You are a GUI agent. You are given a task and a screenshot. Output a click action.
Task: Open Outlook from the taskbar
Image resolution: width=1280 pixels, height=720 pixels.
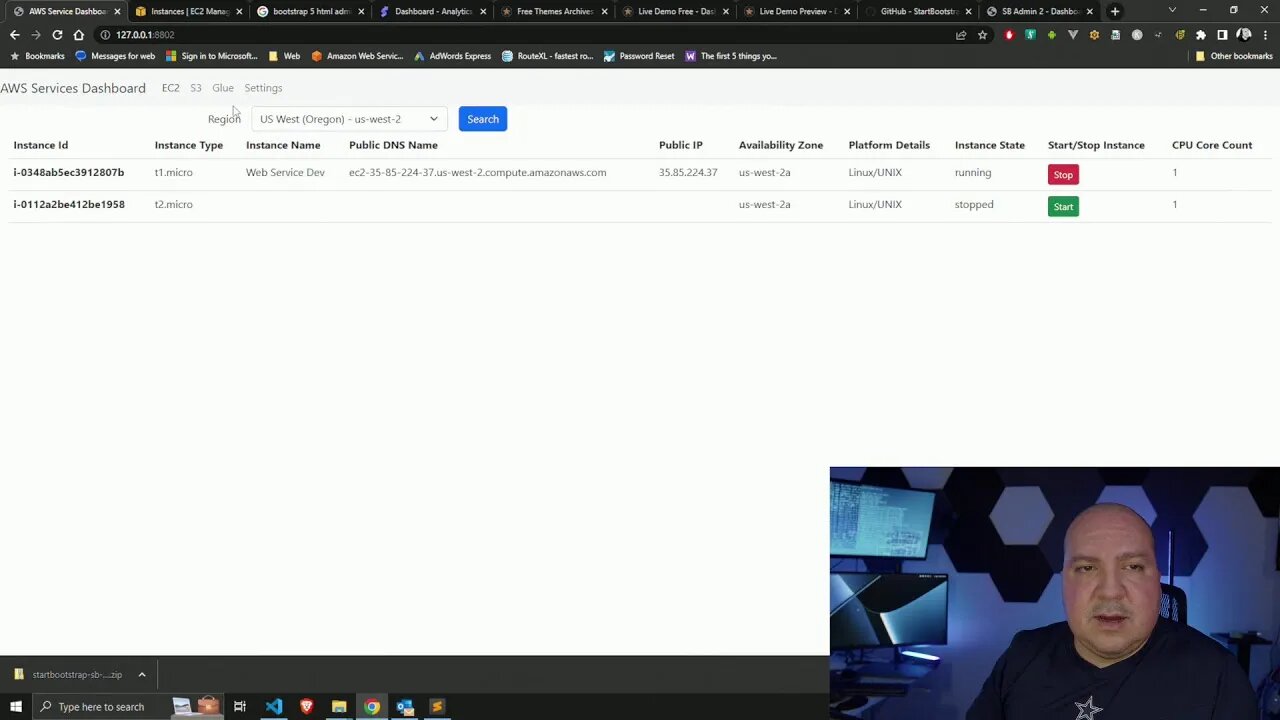pos(404,707)
